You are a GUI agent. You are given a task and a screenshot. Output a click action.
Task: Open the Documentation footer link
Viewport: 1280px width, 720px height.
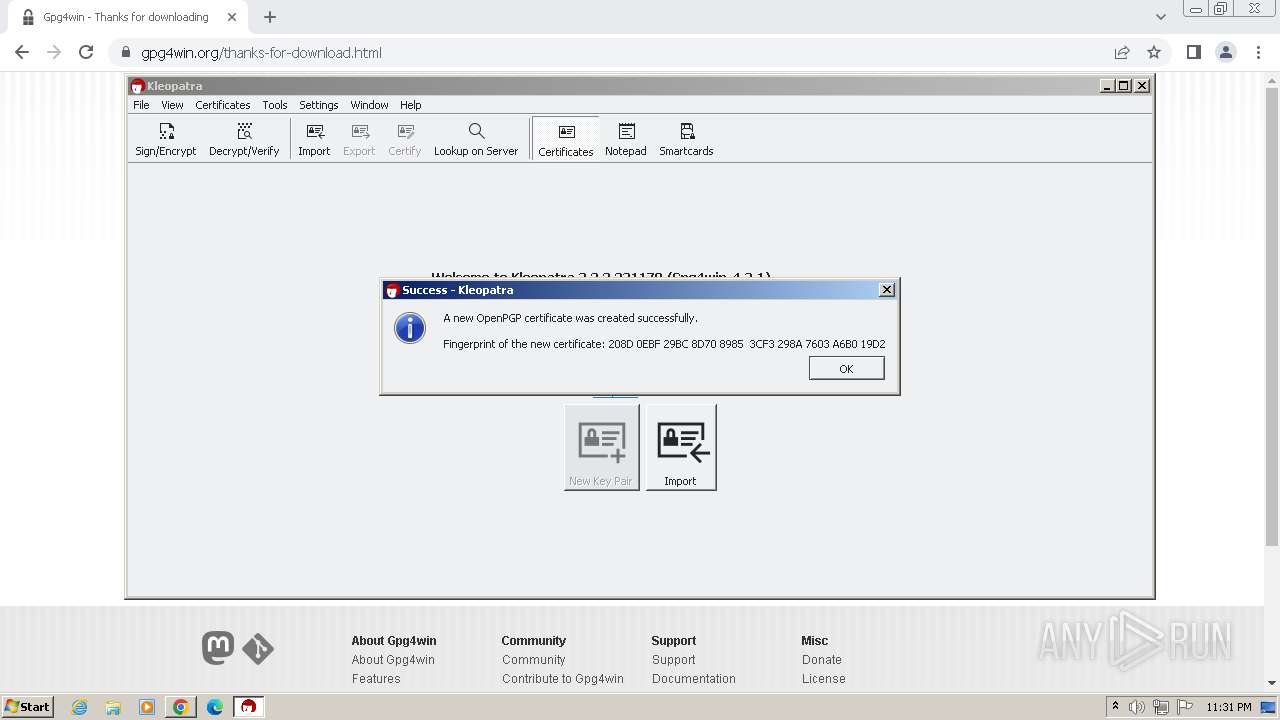[x=694, y=679]
